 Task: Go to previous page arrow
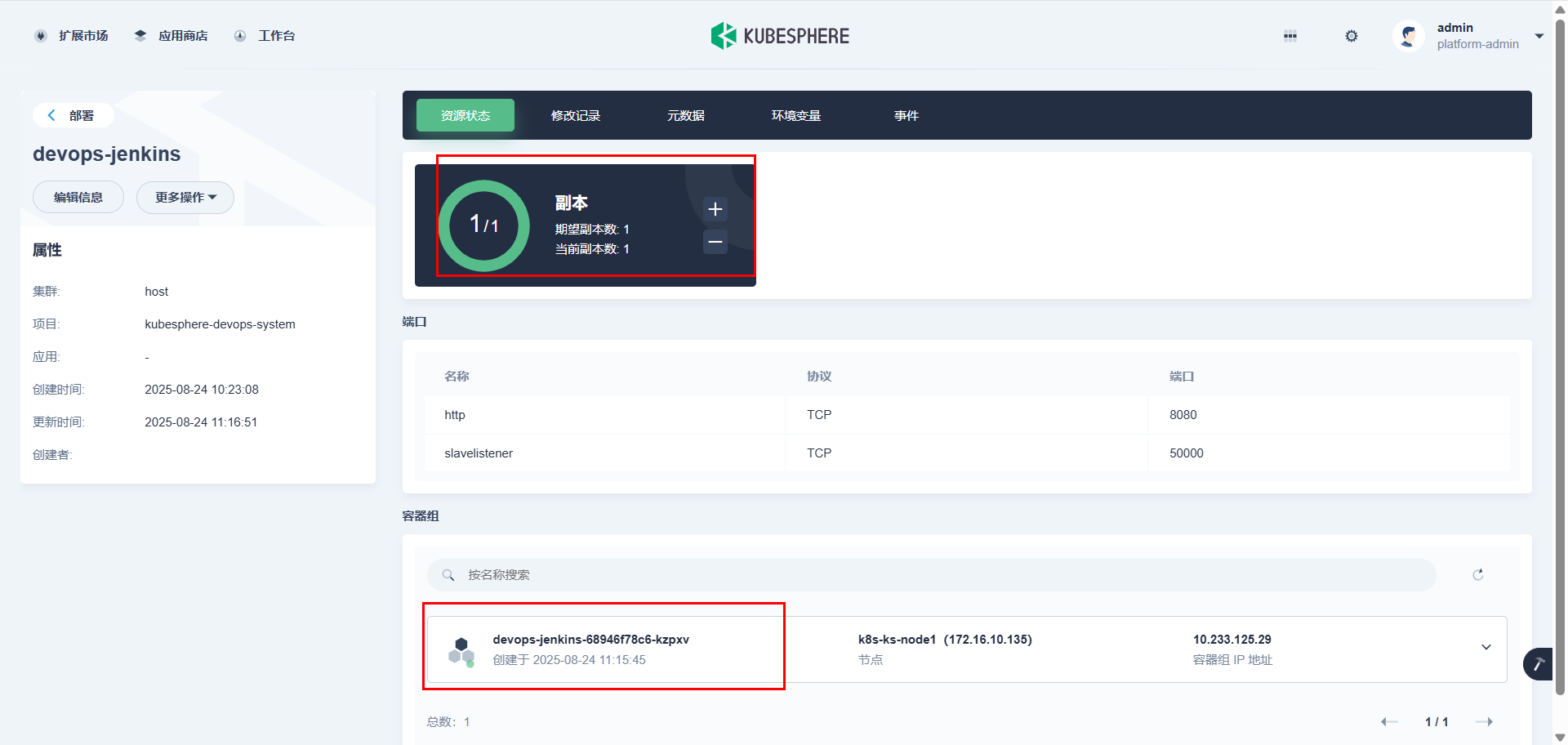tap(1389, 722)
